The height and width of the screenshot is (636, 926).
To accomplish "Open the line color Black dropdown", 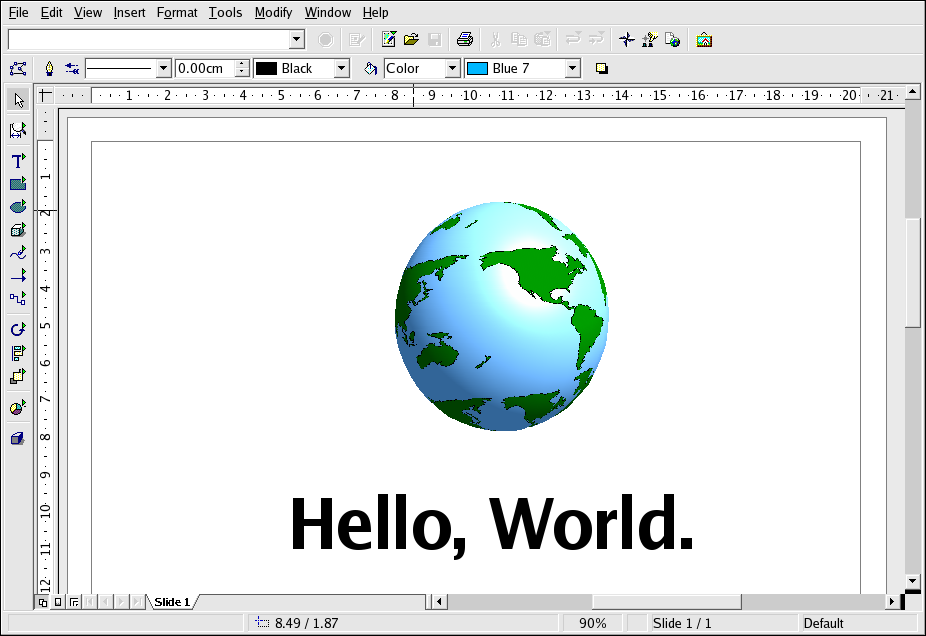I will click(x=341, y=69).
